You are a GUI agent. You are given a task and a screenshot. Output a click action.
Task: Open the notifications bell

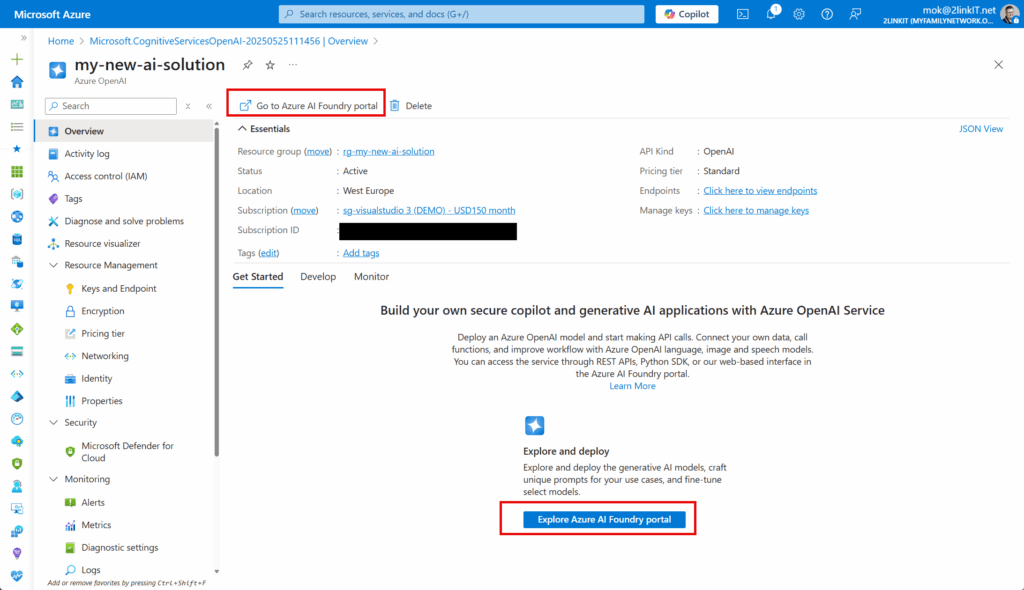point(771,14)
